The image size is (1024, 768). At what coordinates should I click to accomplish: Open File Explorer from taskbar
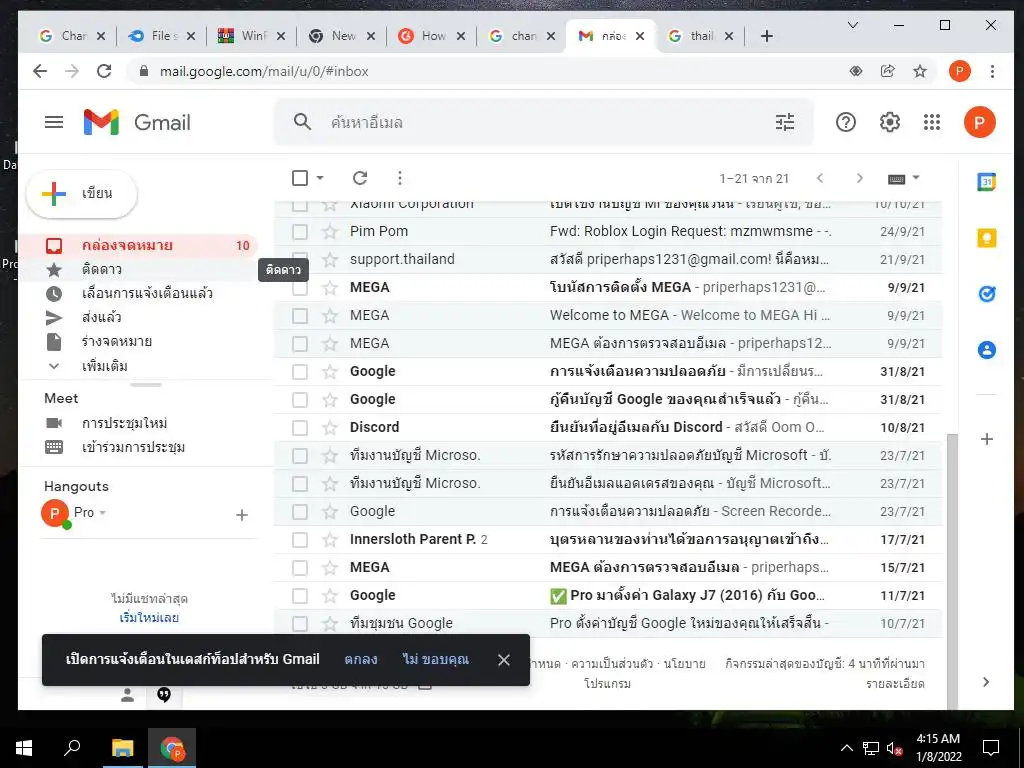(x=122, y=748)
